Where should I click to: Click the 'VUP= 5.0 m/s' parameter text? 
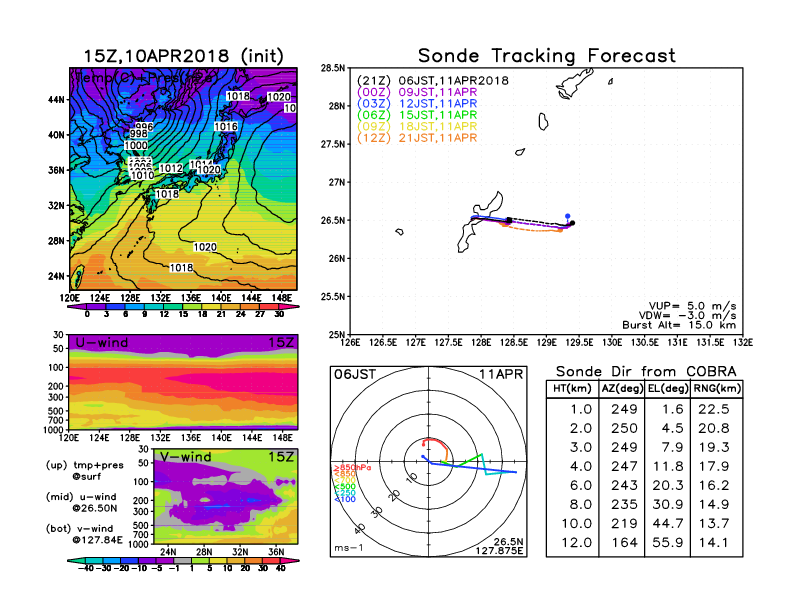point(692,306)
